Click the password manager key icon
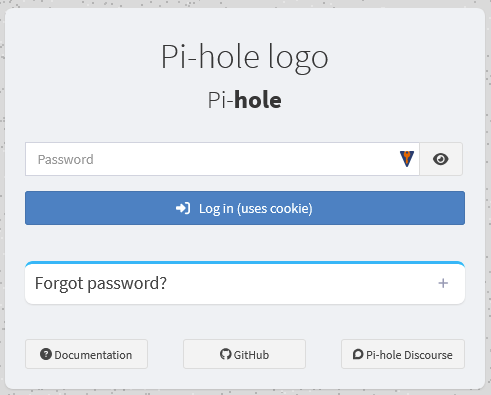Viewport: 491px width, 395px height. point(407,159)
